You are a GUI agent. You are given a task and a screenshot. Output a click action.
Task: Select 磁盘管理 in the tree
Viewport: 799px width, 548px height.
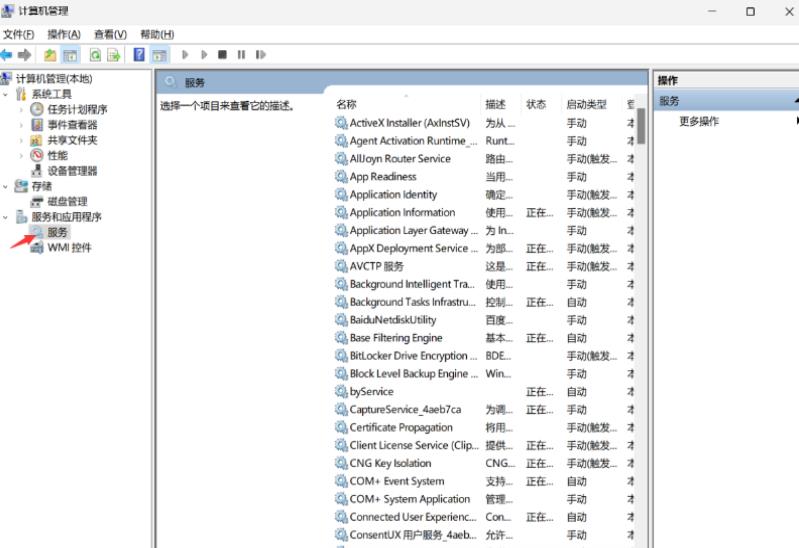(x=67, y=202)
